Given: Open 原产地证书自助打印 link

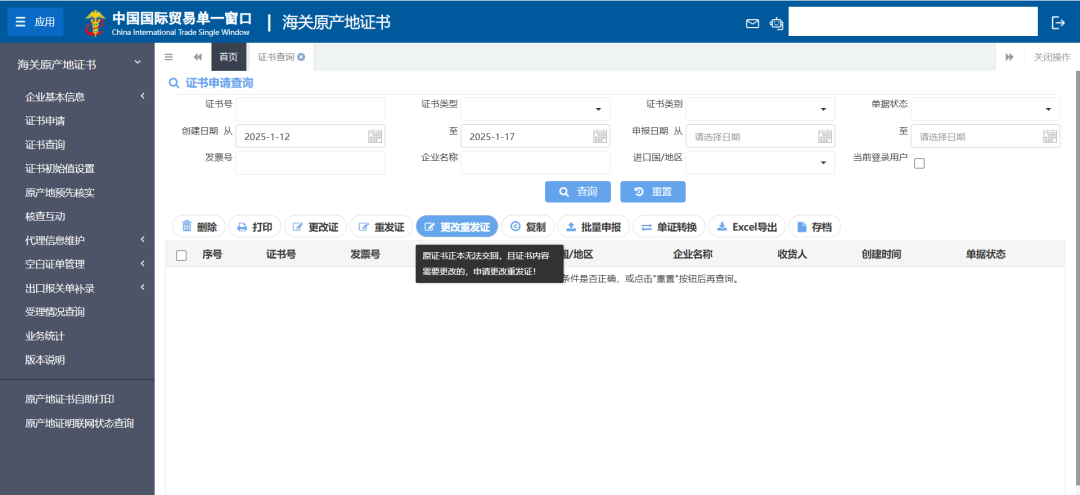Looking at the screenshot, I should tap(70, 399).
